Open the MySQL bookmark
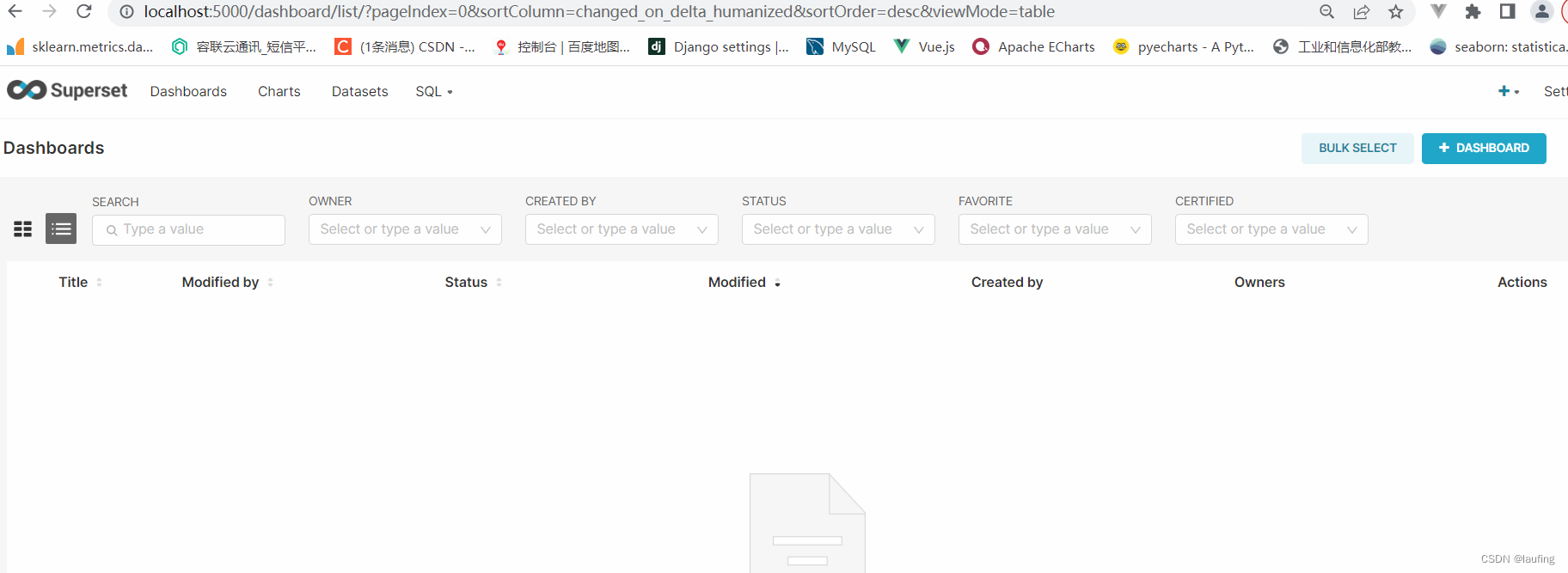1568x573 pixels. tap(841, 46)
